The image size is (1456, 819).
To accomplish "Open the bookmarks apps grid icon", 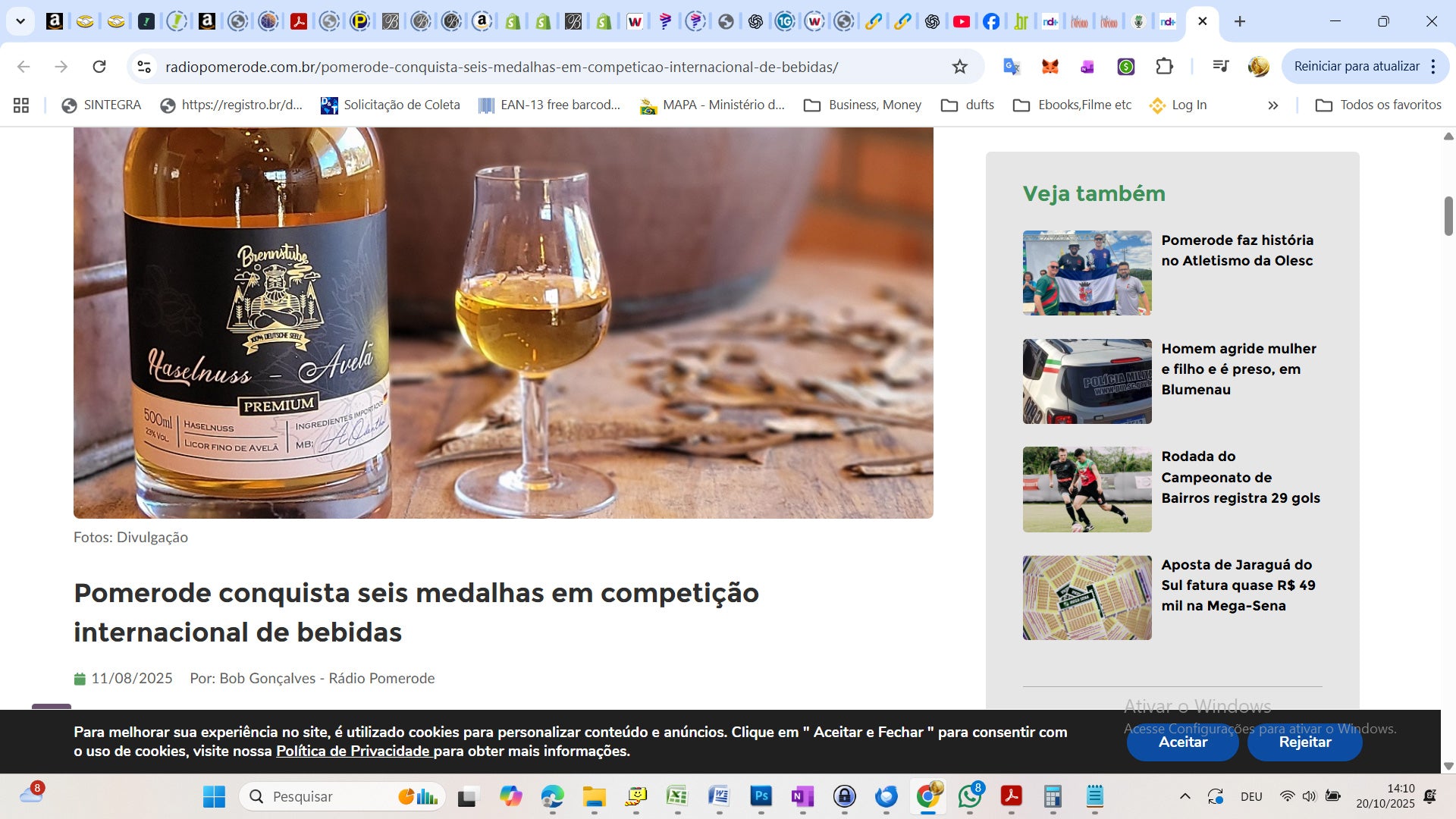I will pos(21,105).
